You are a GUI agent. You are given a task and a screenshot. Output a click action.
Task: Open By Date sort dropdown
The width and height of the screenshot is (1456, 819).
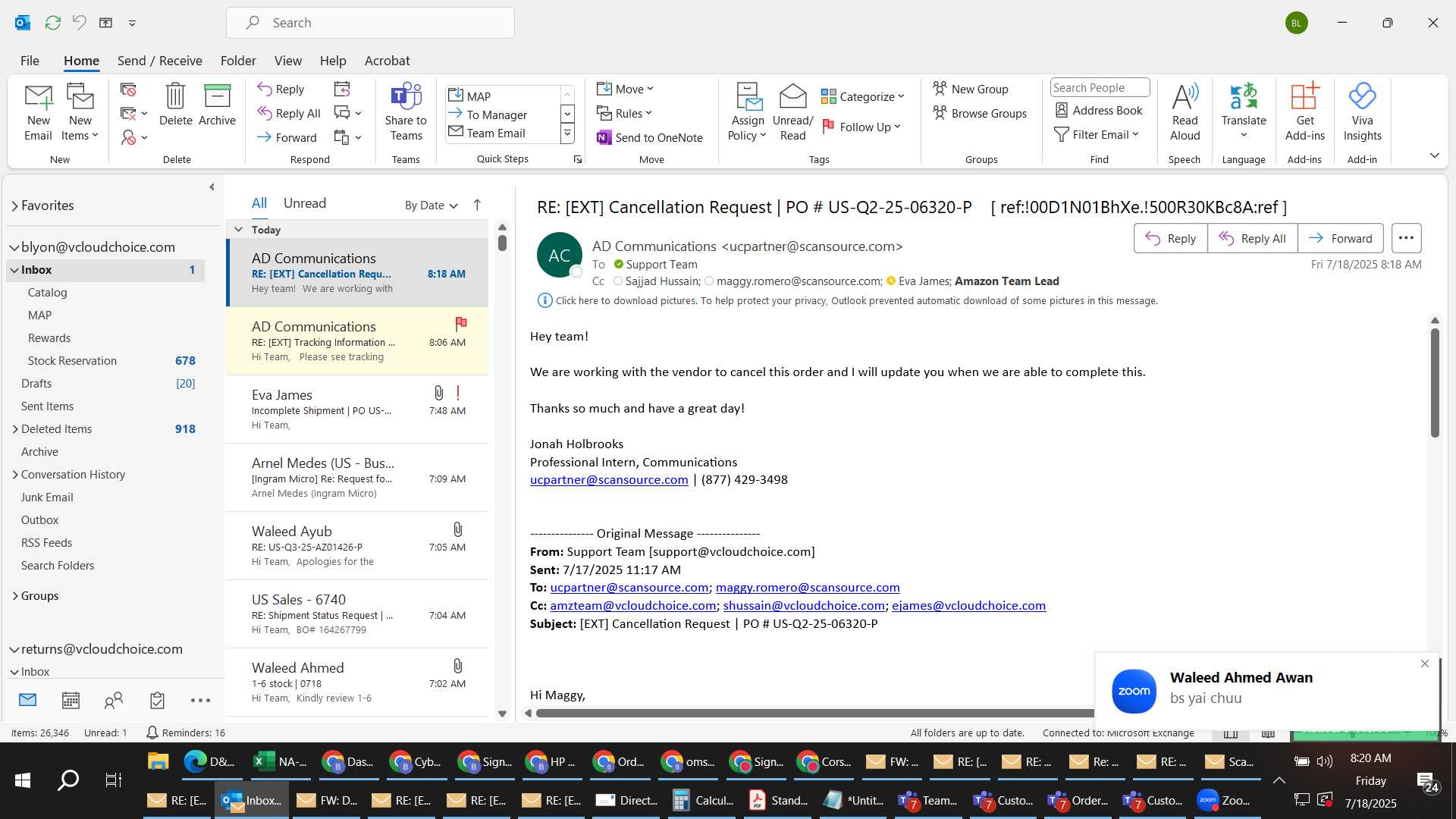[x=431, y=206]
